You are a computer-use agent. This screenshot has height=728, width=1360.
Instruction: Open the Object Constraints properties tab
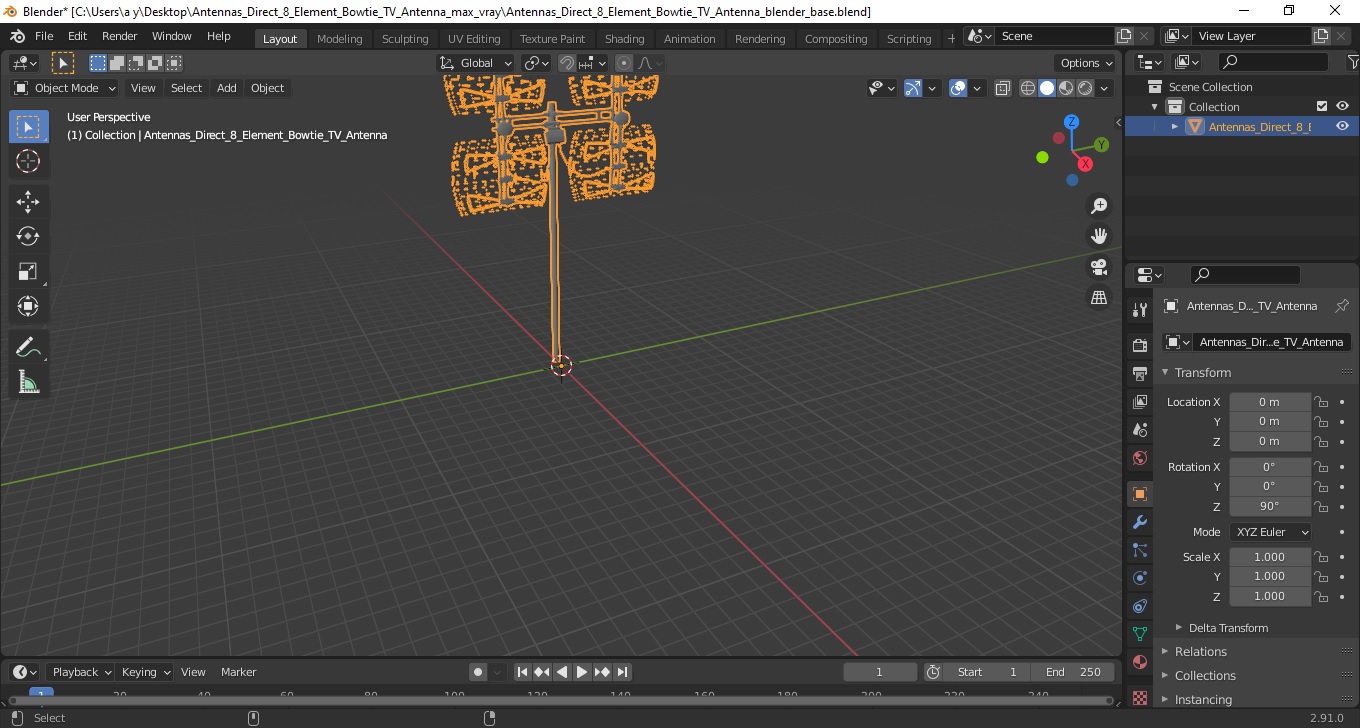(1140, 606)
